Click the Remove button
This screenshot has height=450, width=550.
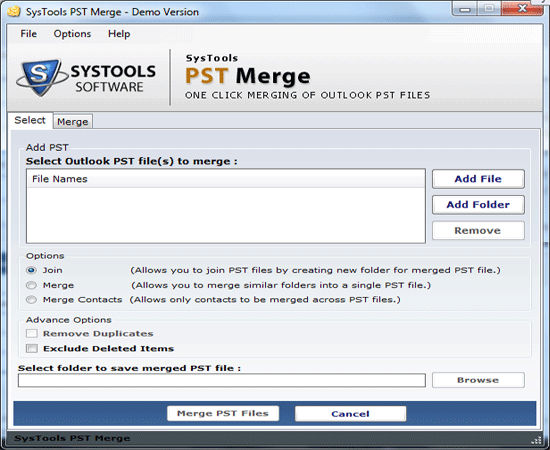point(478,230)
